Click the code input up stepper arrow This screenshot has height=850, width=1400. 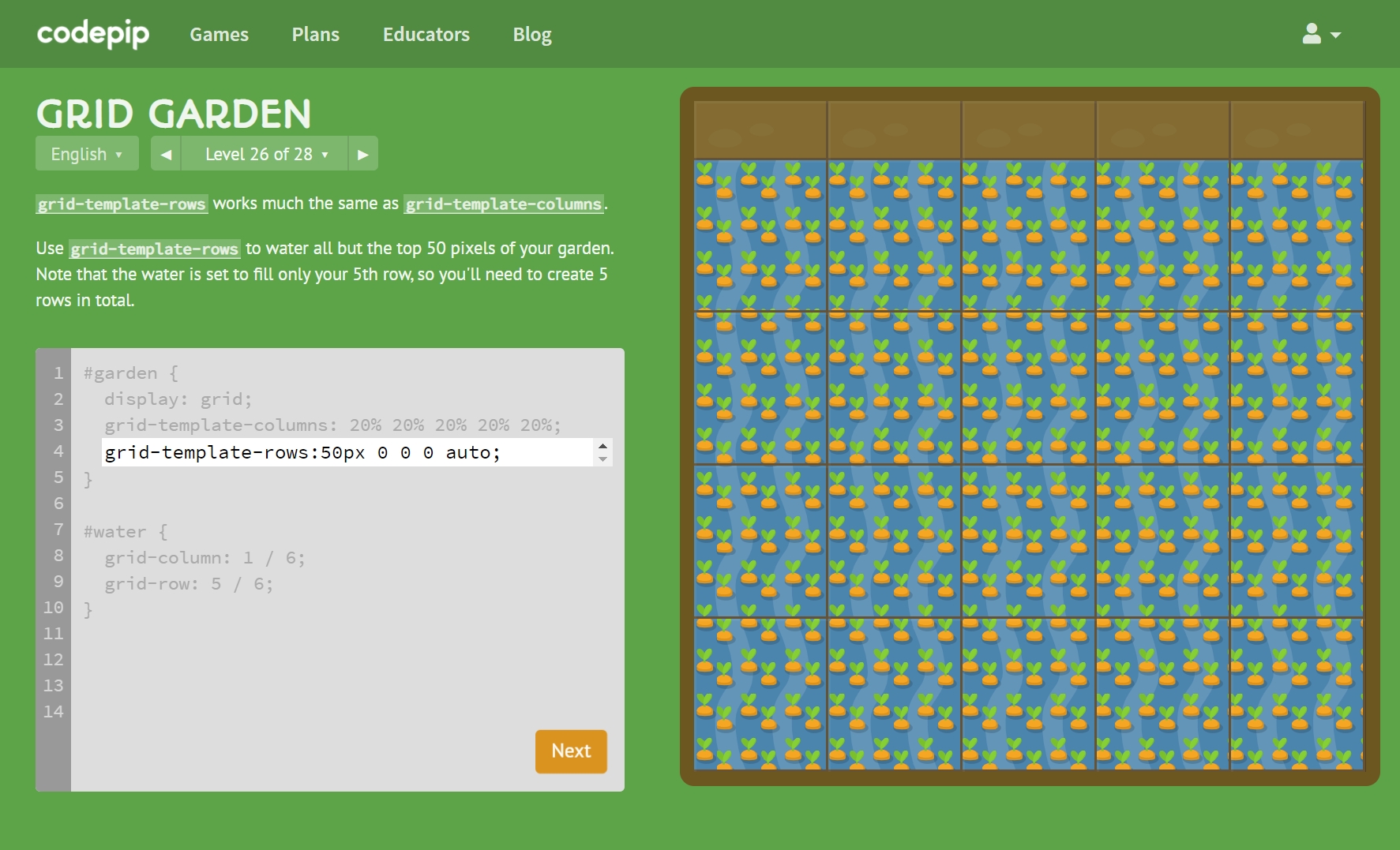coord(603,446)
